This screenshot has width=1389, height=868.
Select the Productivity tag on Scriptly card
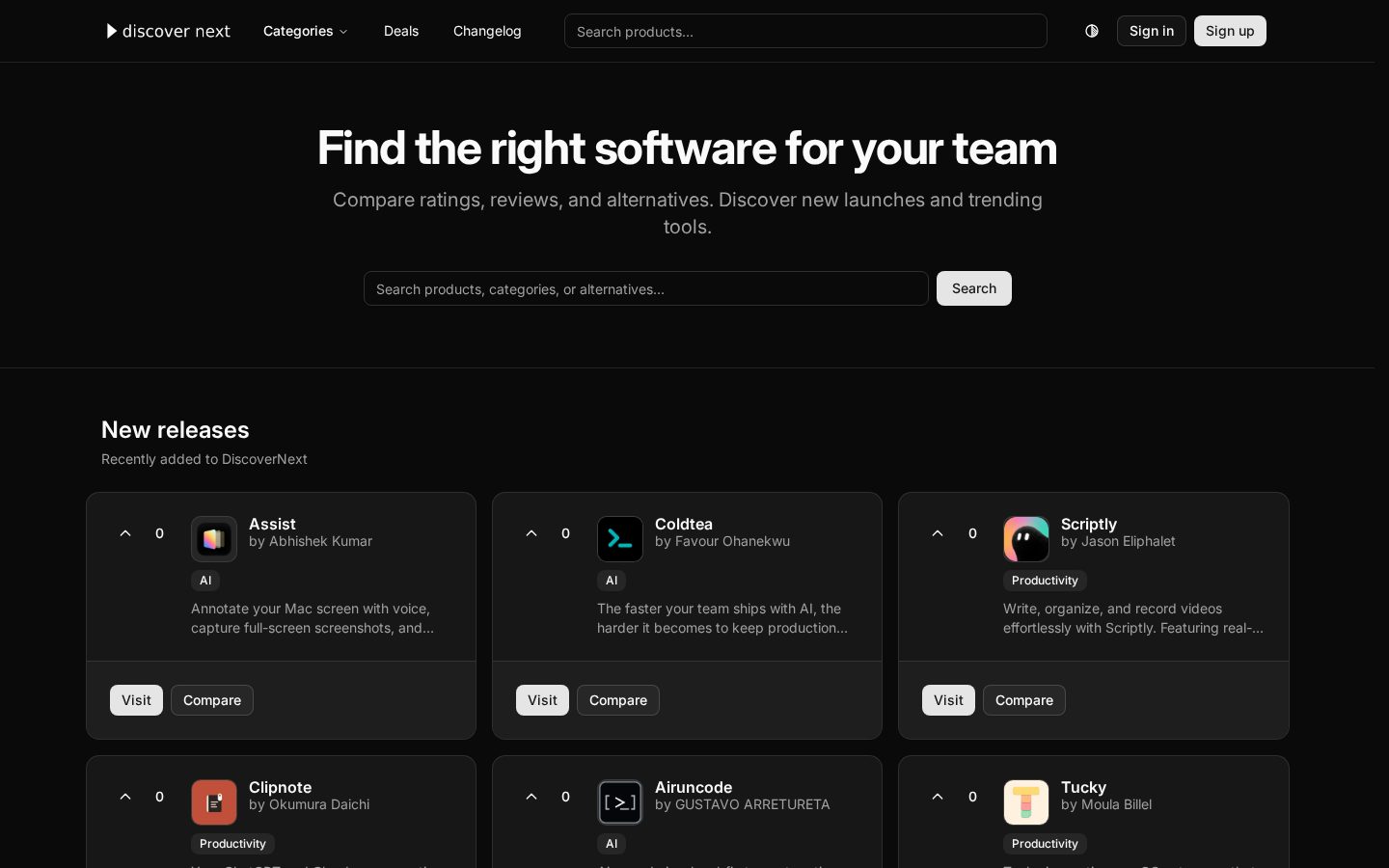(x=1045, y=581)
